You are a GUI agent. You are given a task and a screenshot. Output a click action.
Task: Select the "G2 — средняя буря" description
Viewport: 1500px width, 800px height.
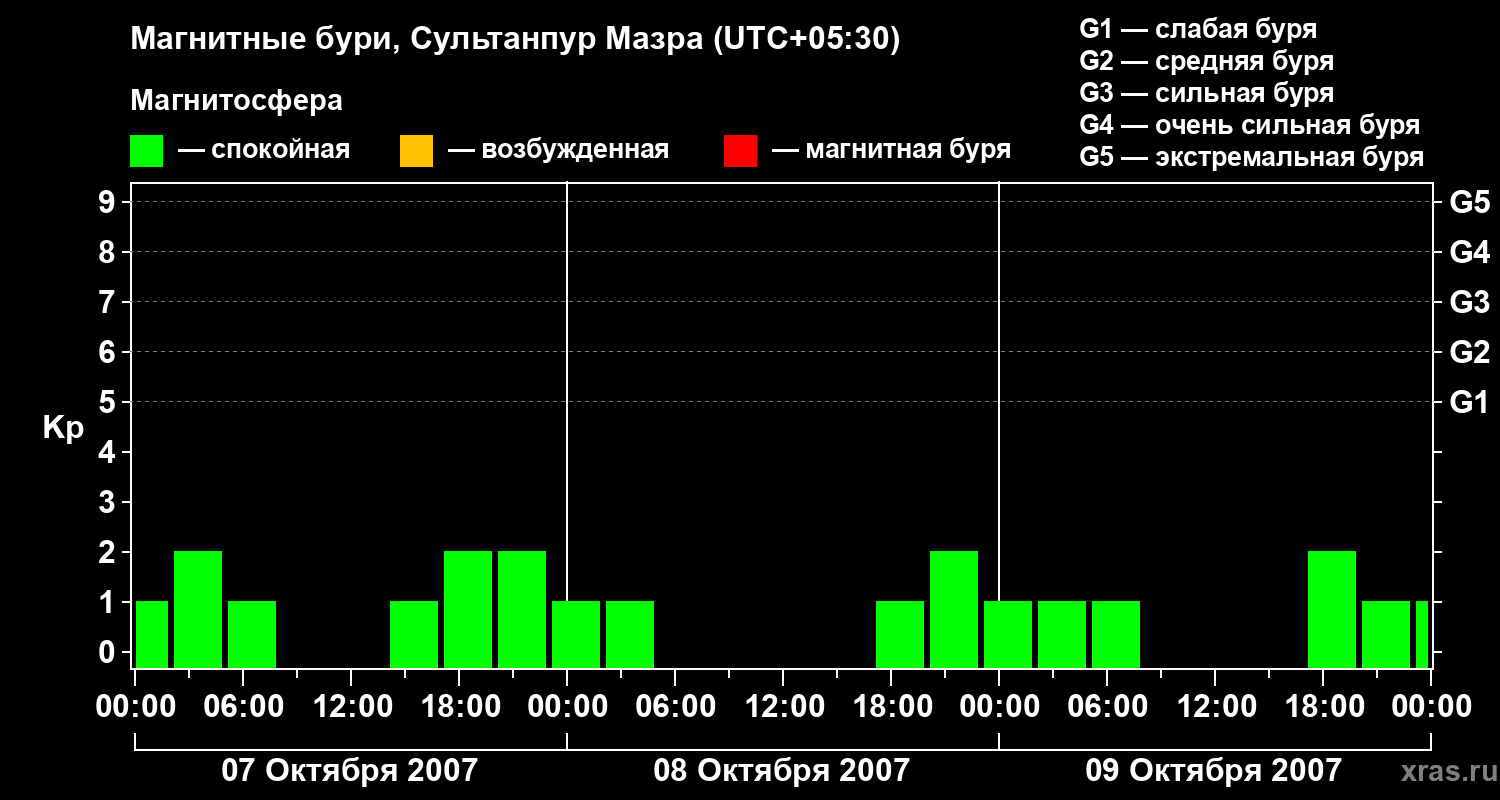(1207, 61)
